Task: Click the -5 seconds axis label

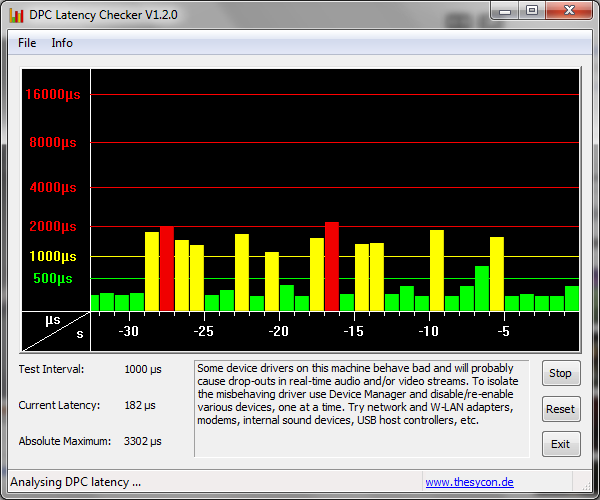Action: click(x=504, y=331)
